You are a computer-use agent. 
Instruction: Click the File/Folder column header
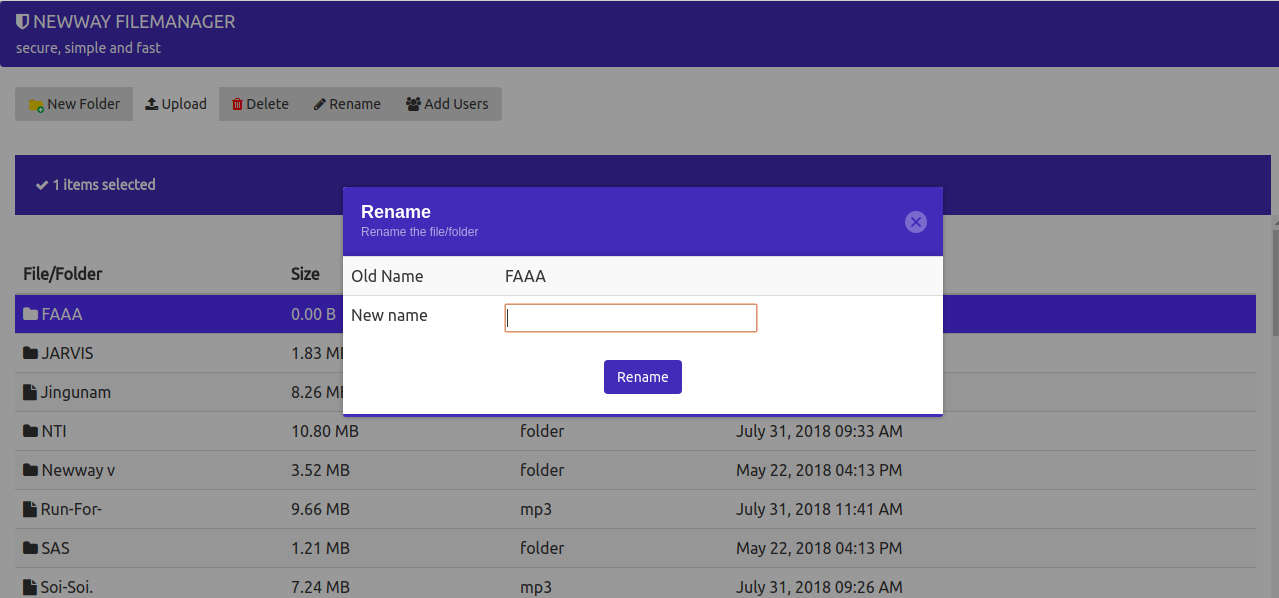pos(63,274)
